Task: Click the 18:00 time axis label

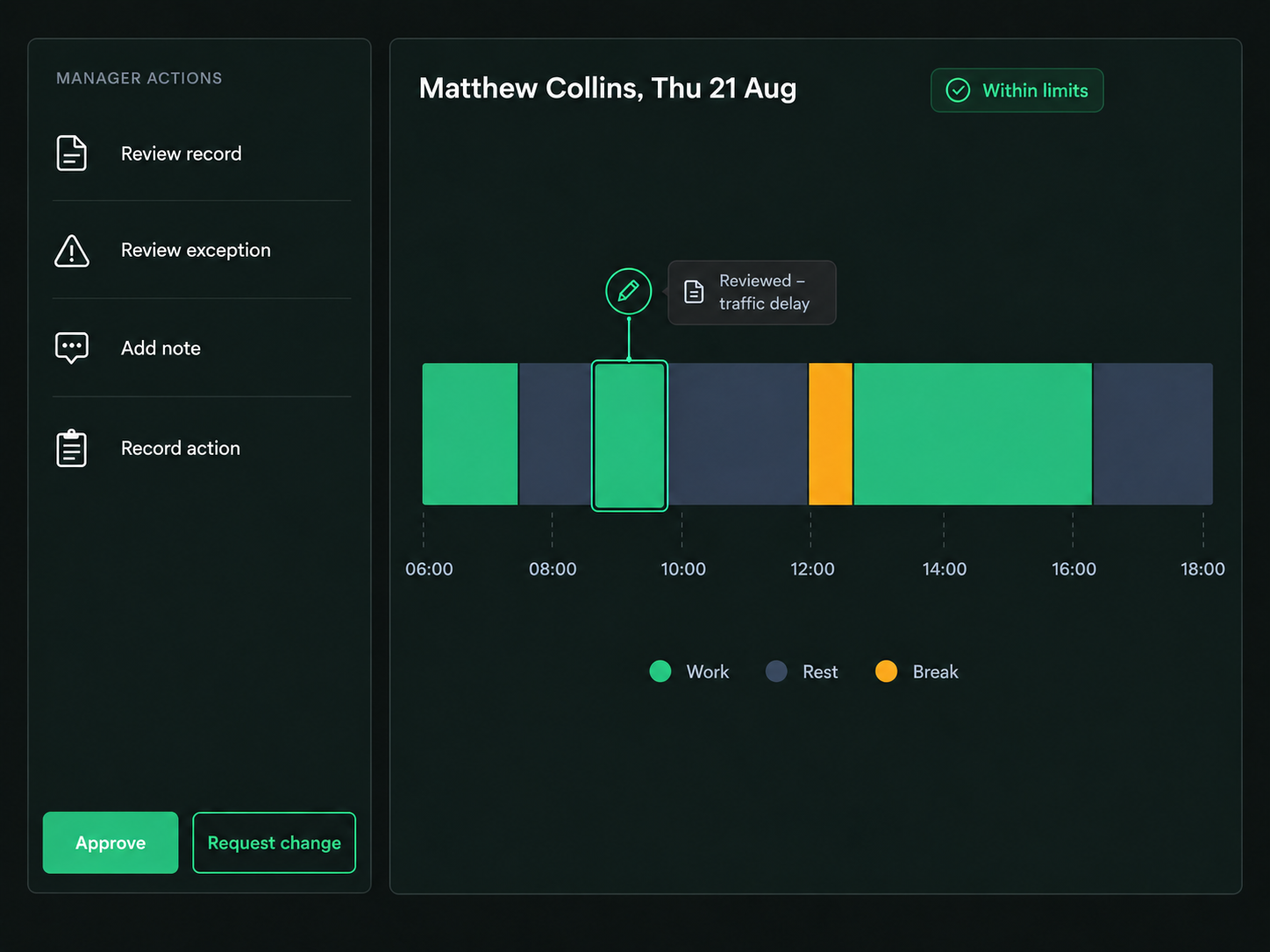Action: (1202, 569)
